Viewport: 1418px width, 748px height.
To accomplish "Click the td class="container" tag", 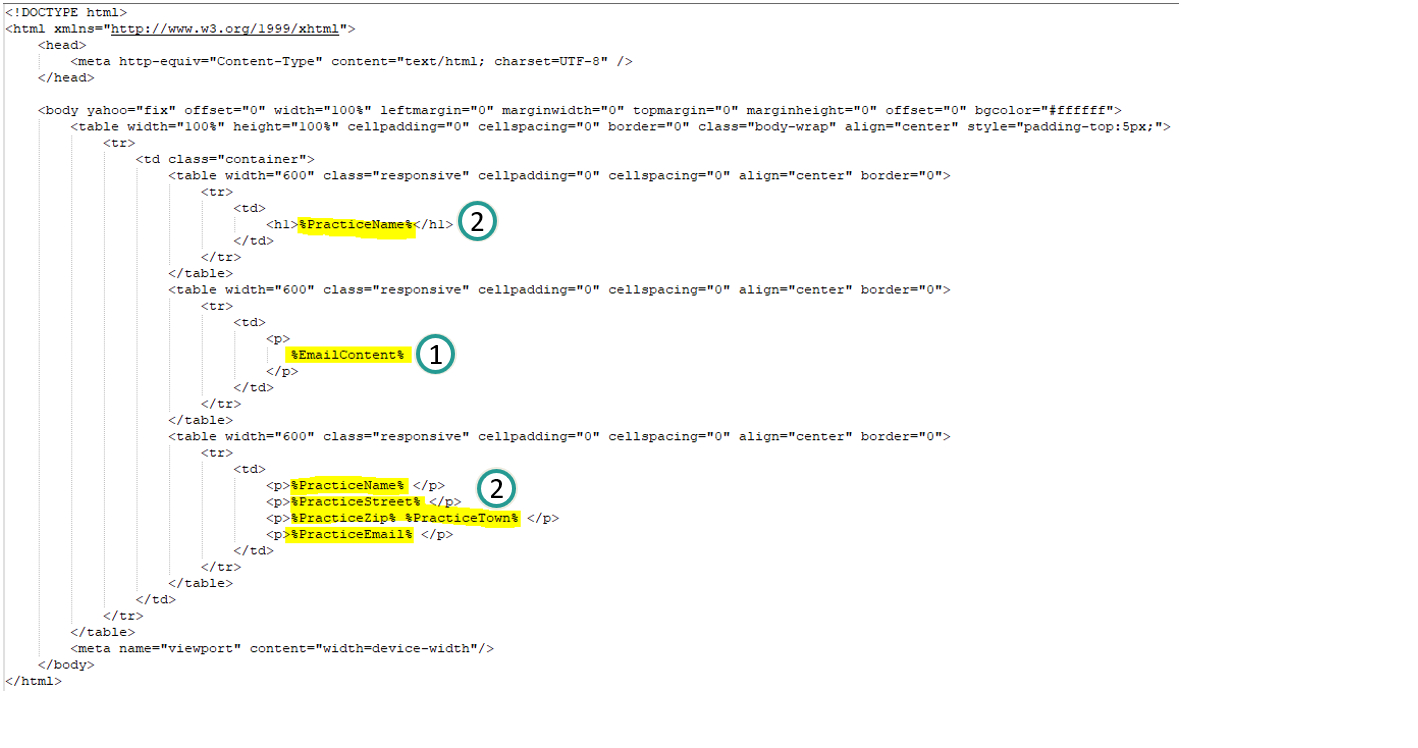I will [x=225, y=159].
